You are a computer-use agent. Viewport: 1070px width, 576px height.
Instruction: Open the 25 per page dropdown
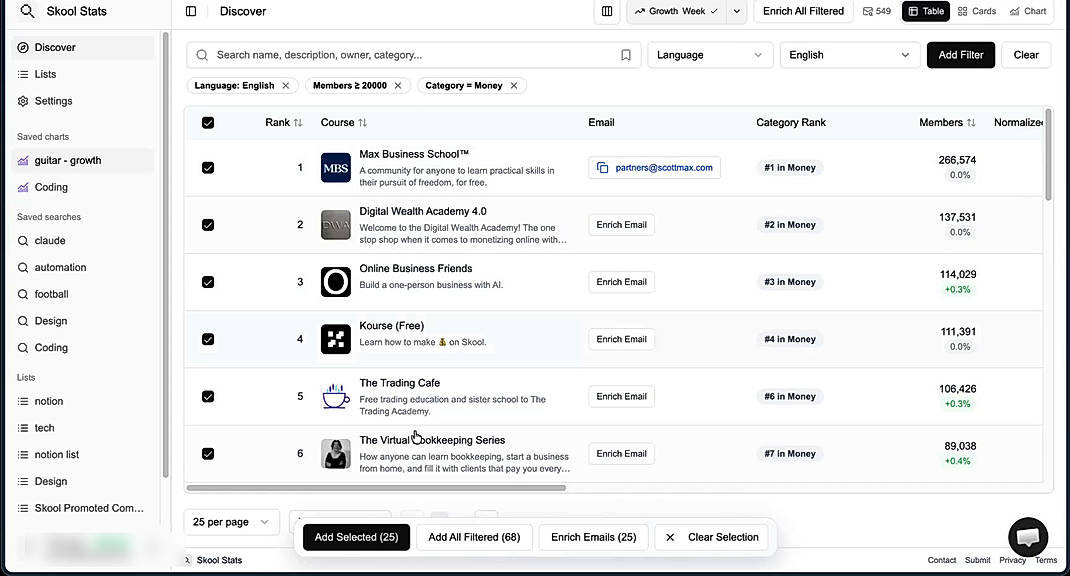coord(231,522)
